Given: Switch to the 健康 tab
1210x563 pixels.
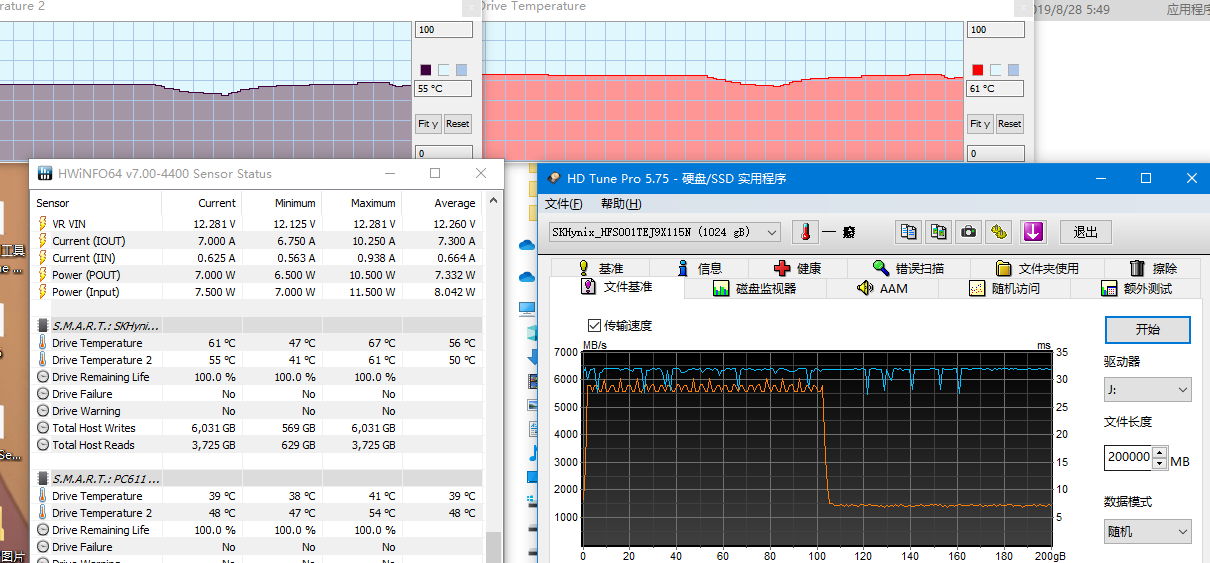Looking at the screenshot, I should [x=797, y=268].
